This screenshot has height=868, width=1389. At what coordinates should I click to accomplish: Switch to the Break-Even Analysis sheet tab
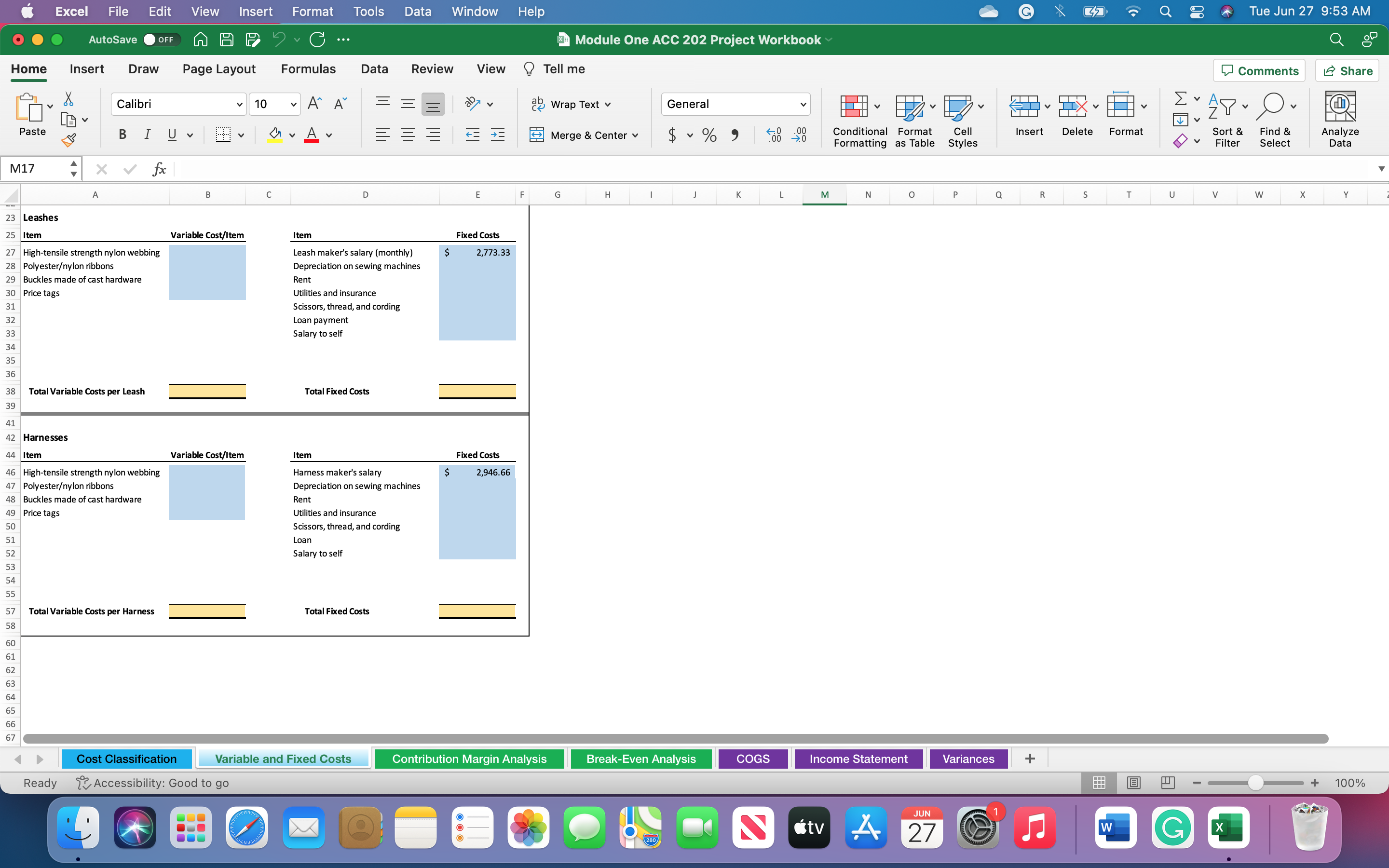point(640,759)
